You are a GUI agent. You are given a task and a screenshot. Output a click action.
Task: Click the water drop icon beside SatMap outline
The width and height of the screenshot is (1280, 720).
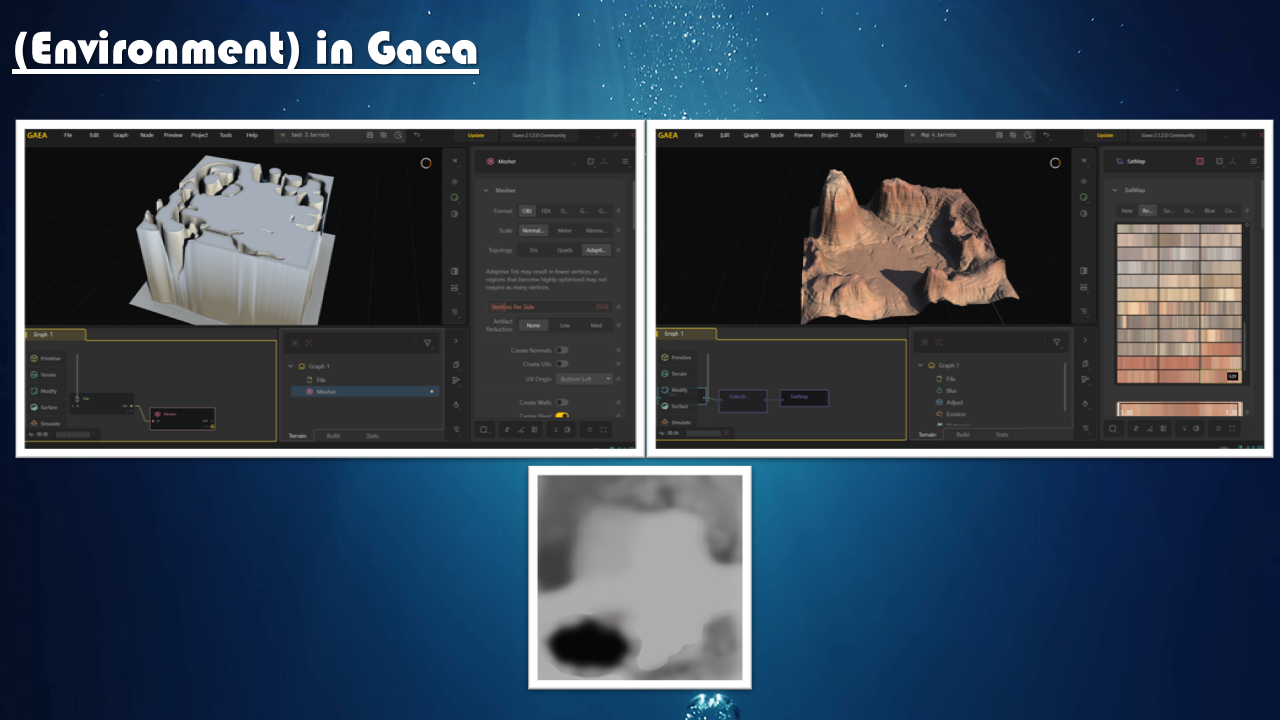click(1085, 404)
